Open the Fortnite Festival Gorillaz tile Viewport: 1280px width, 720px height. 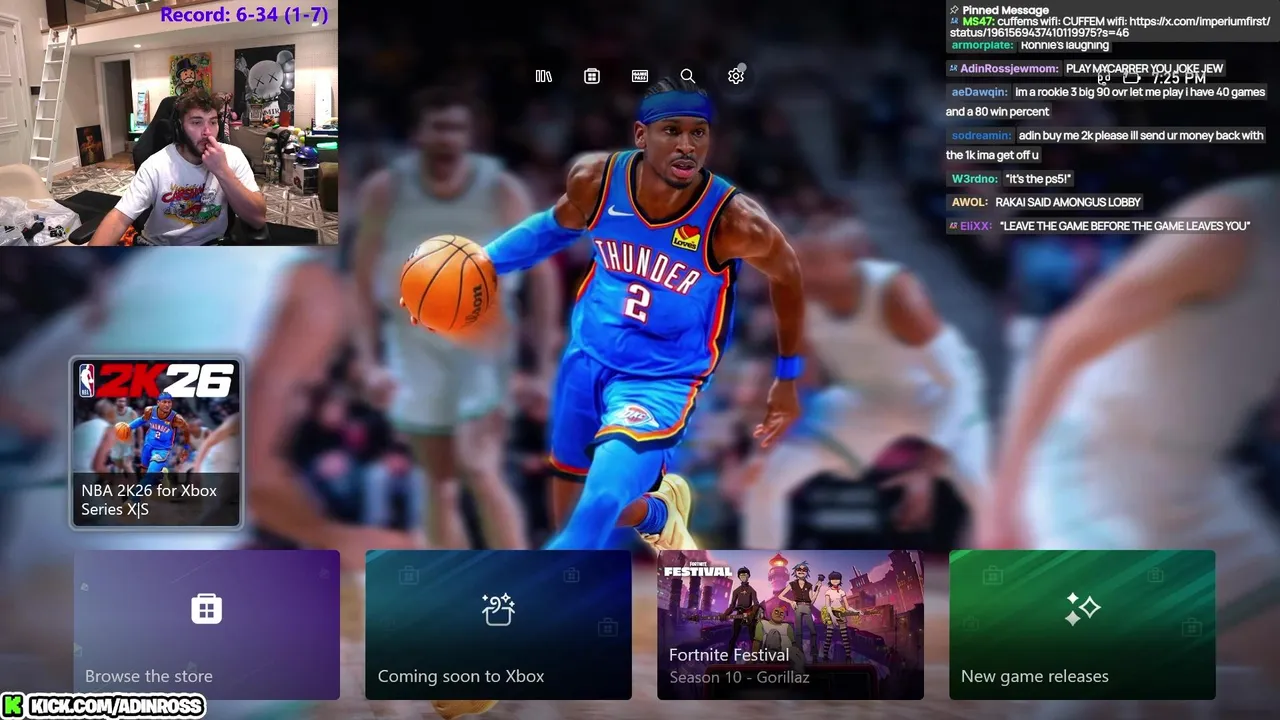[x=790, y=625]
